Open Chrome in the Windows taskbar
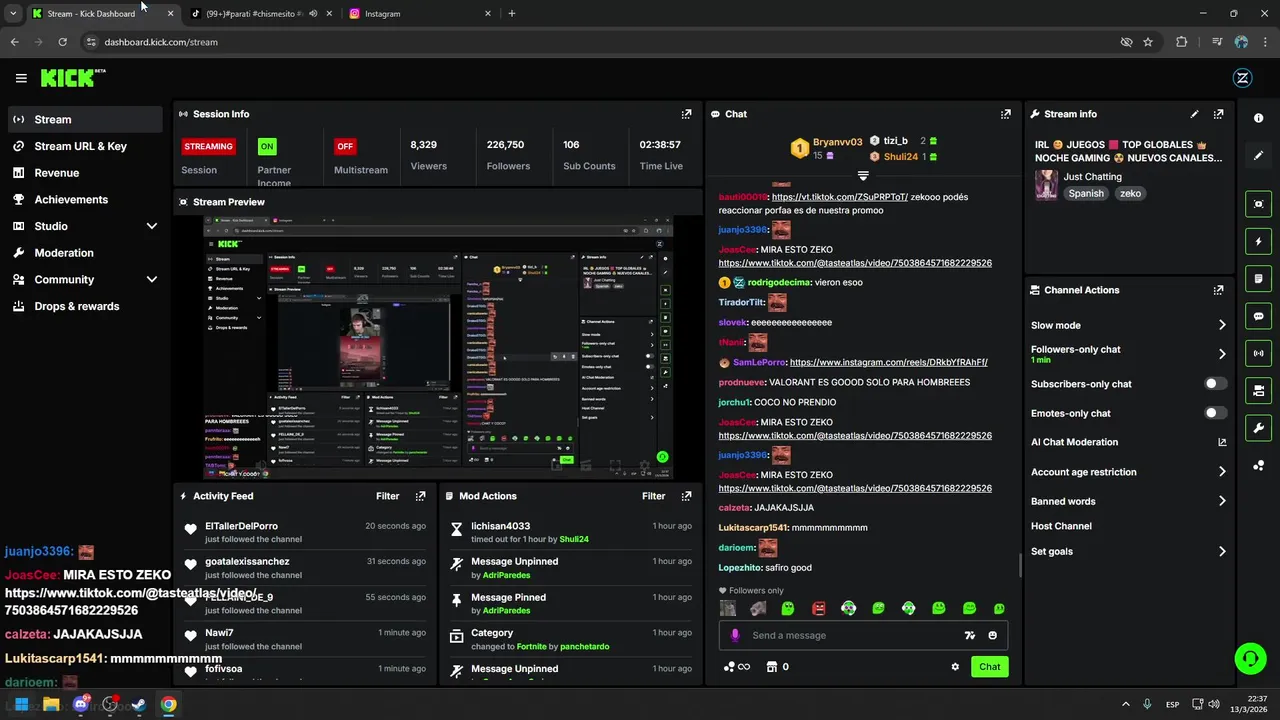Viewport: 1280px width, 720px height. coord(169,704)
